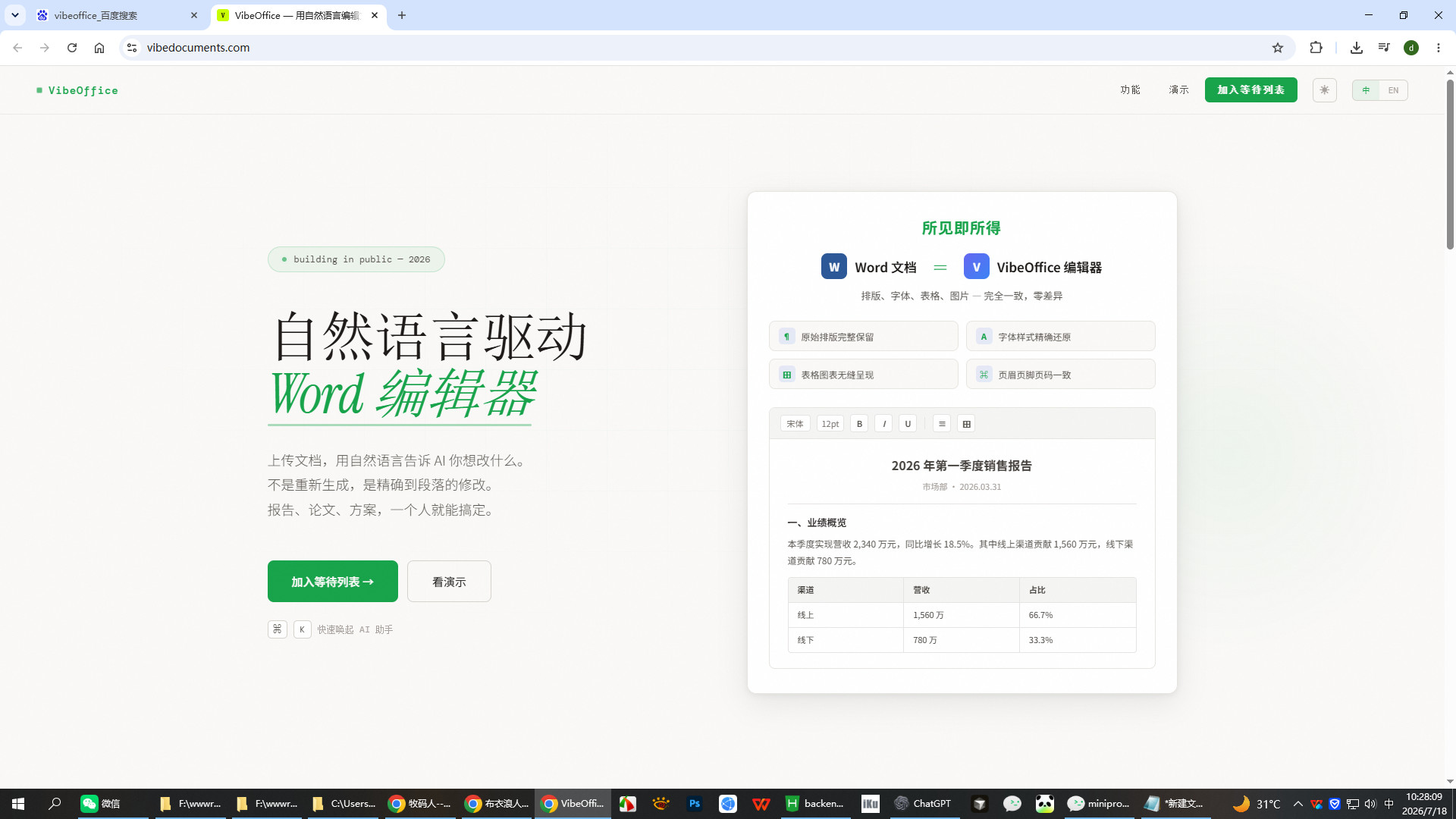Image resolution: width=1456 pixels, height=819 pixels.
Task: Open Windows taskbar search
Action: tap(55, 804)
